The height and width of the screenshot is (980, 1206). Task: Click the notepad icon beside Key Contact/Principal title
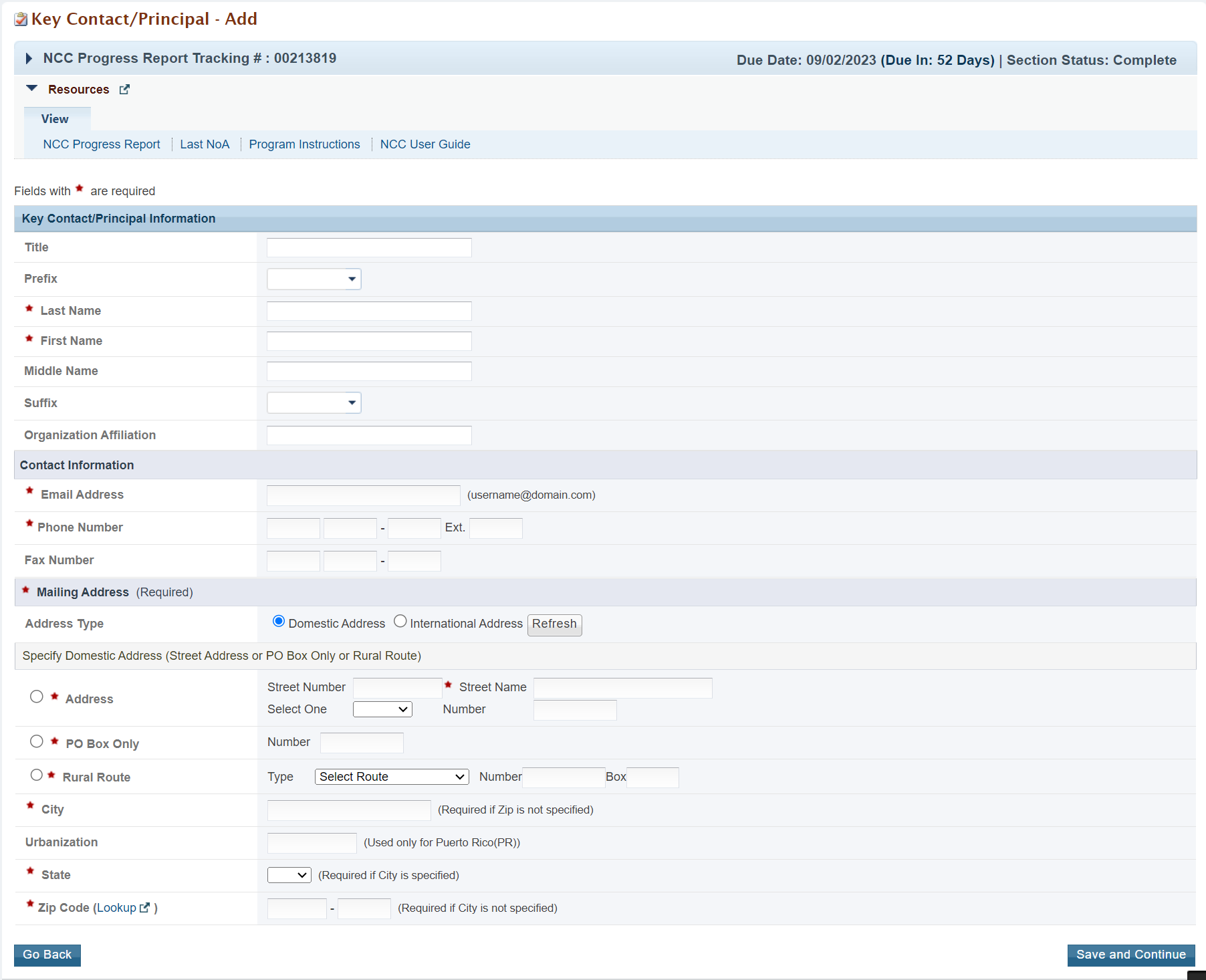click(x=21, y=19)
